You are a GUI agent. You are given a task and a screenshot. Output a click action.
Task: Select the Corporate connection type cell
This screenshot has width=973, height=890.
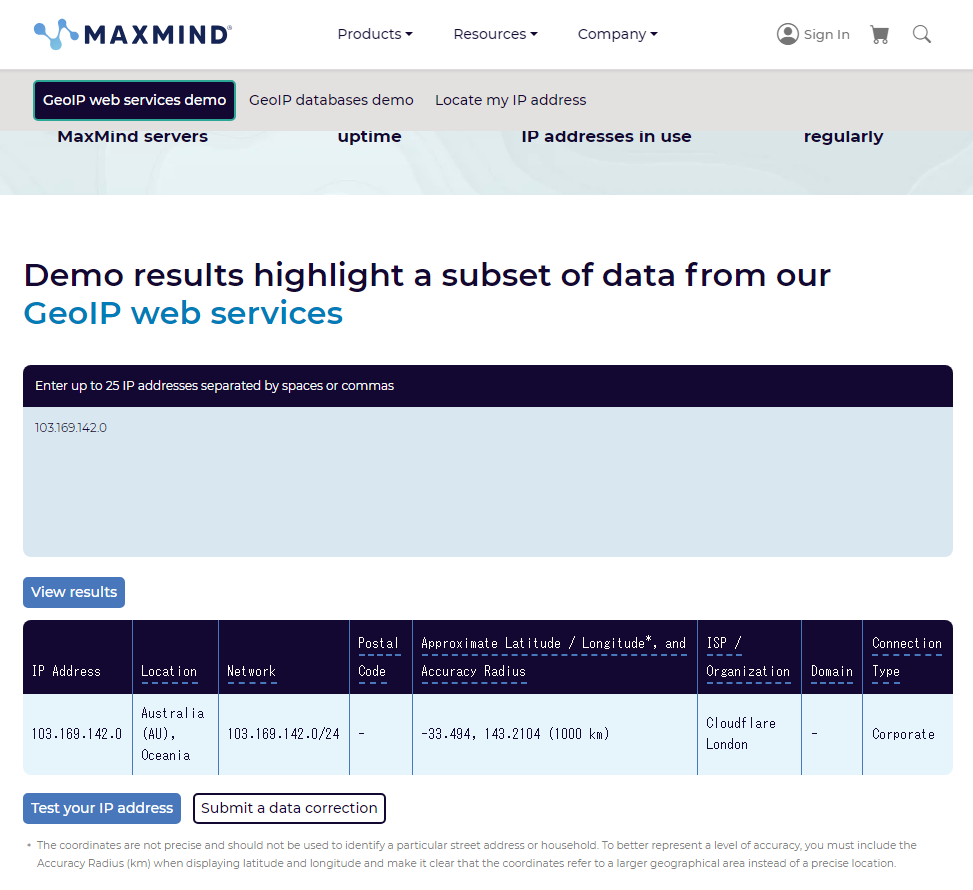[x=907, y=734]
